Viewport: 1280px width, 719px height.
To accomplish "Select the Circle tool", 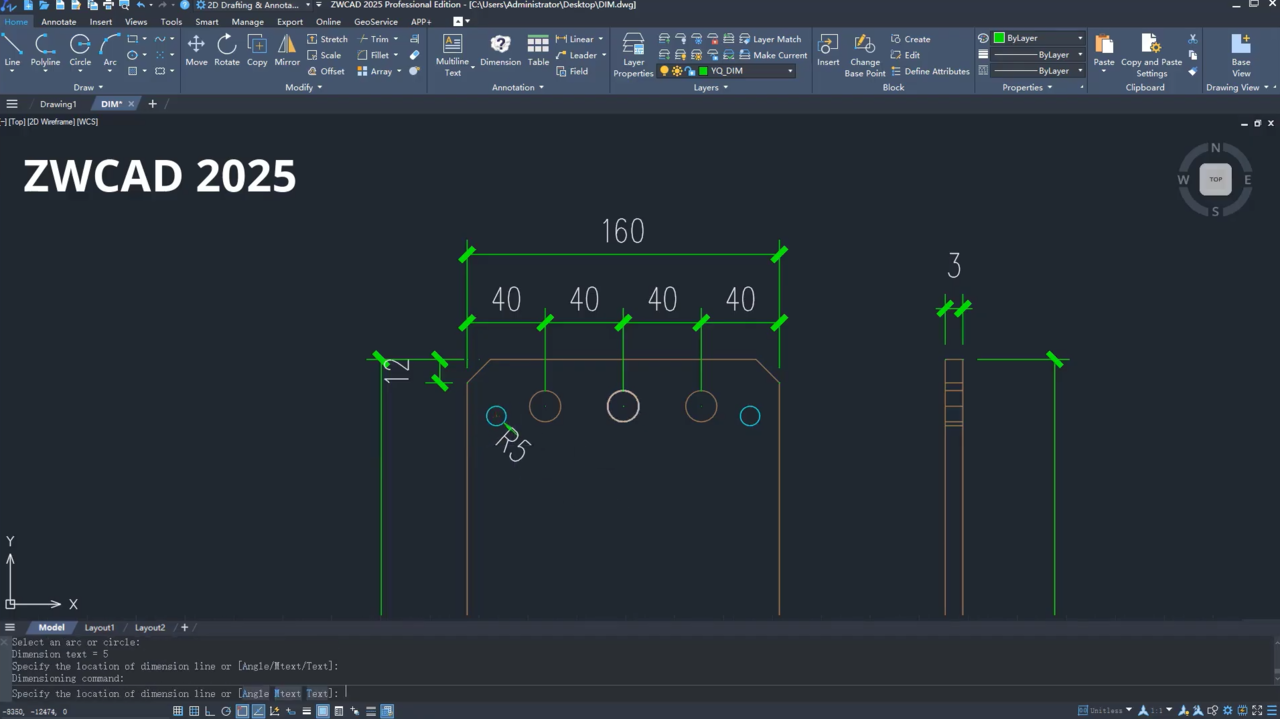I will tap(80, 50).
